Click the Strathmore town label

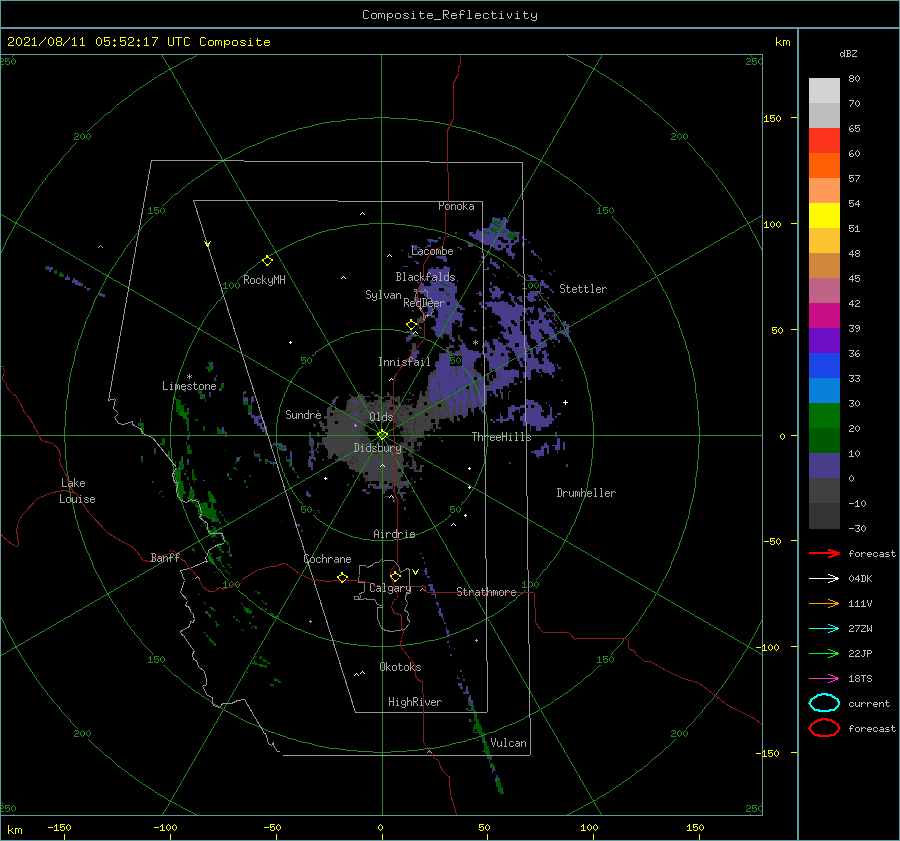pyautogui.click(x=486, y=592)
